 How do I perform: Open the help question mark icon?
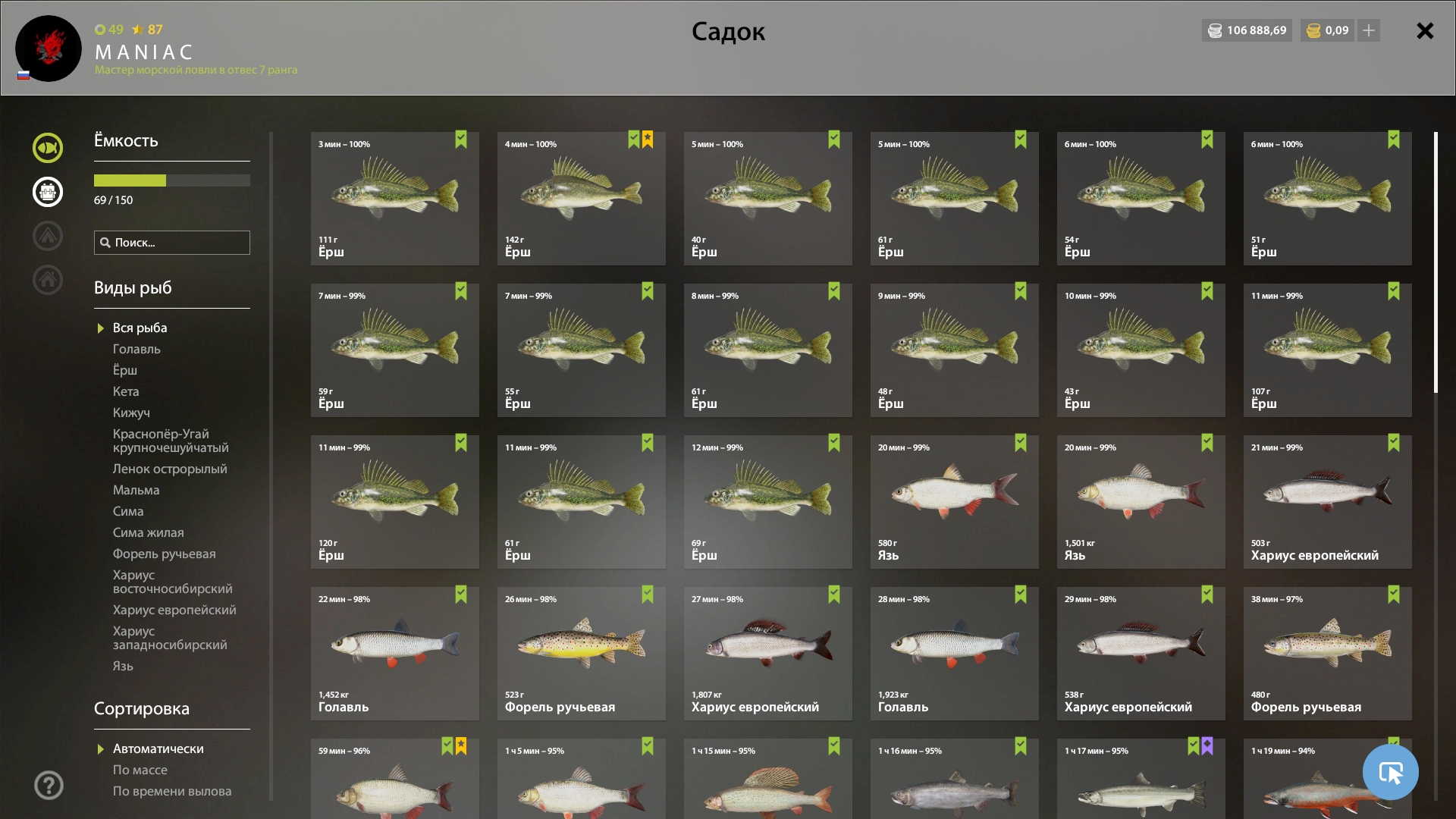coord(49,785)
